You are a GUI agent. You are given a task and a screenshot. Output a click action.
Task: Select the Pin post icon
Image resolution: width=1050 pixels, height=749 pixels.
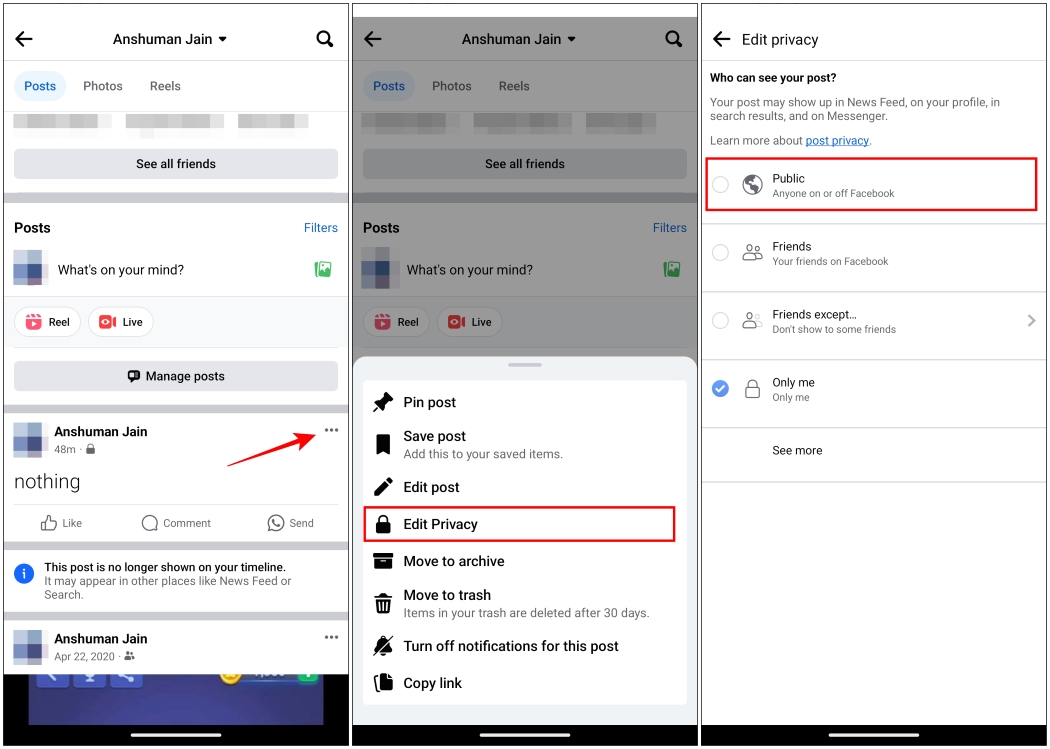pos(383,402)
